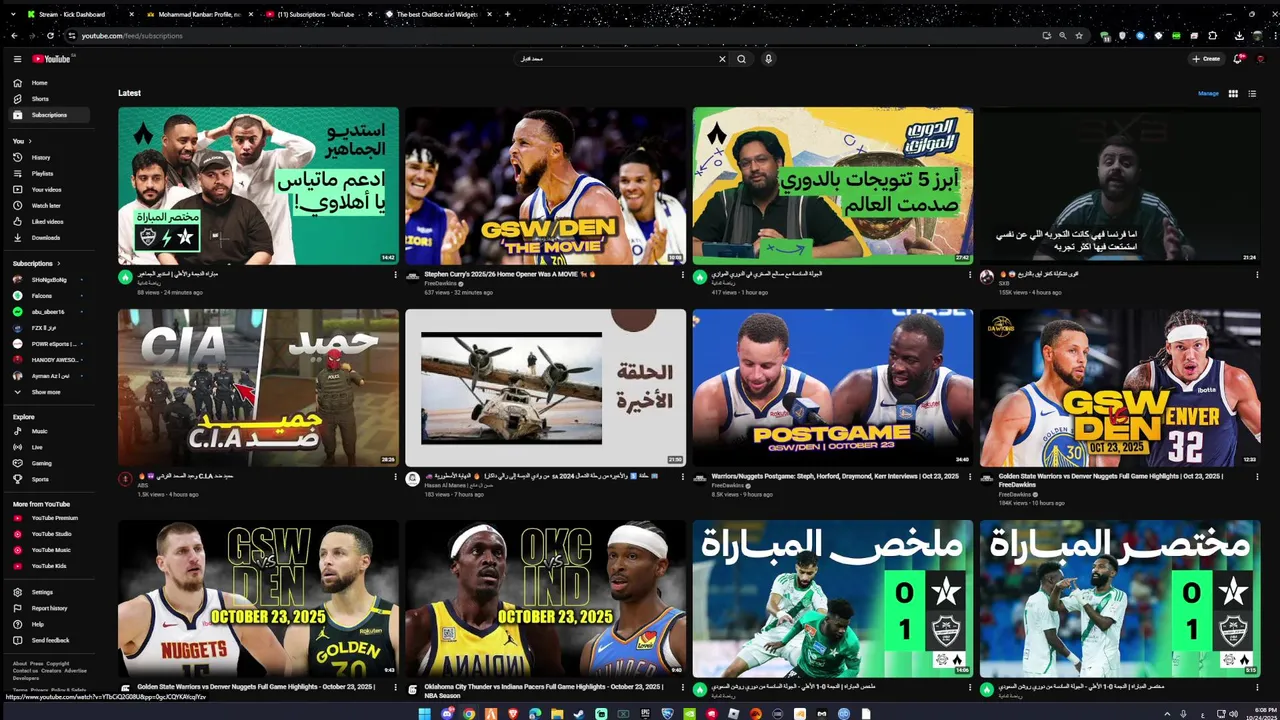Open History in the sidebar
1280x720 pixels.
pos(50,157)
